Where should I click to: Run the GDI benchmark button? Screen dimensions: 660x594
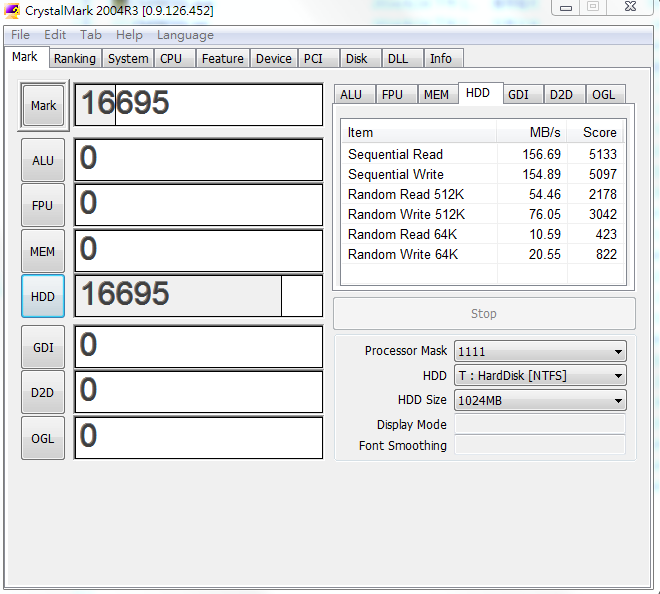coord(43,347)
